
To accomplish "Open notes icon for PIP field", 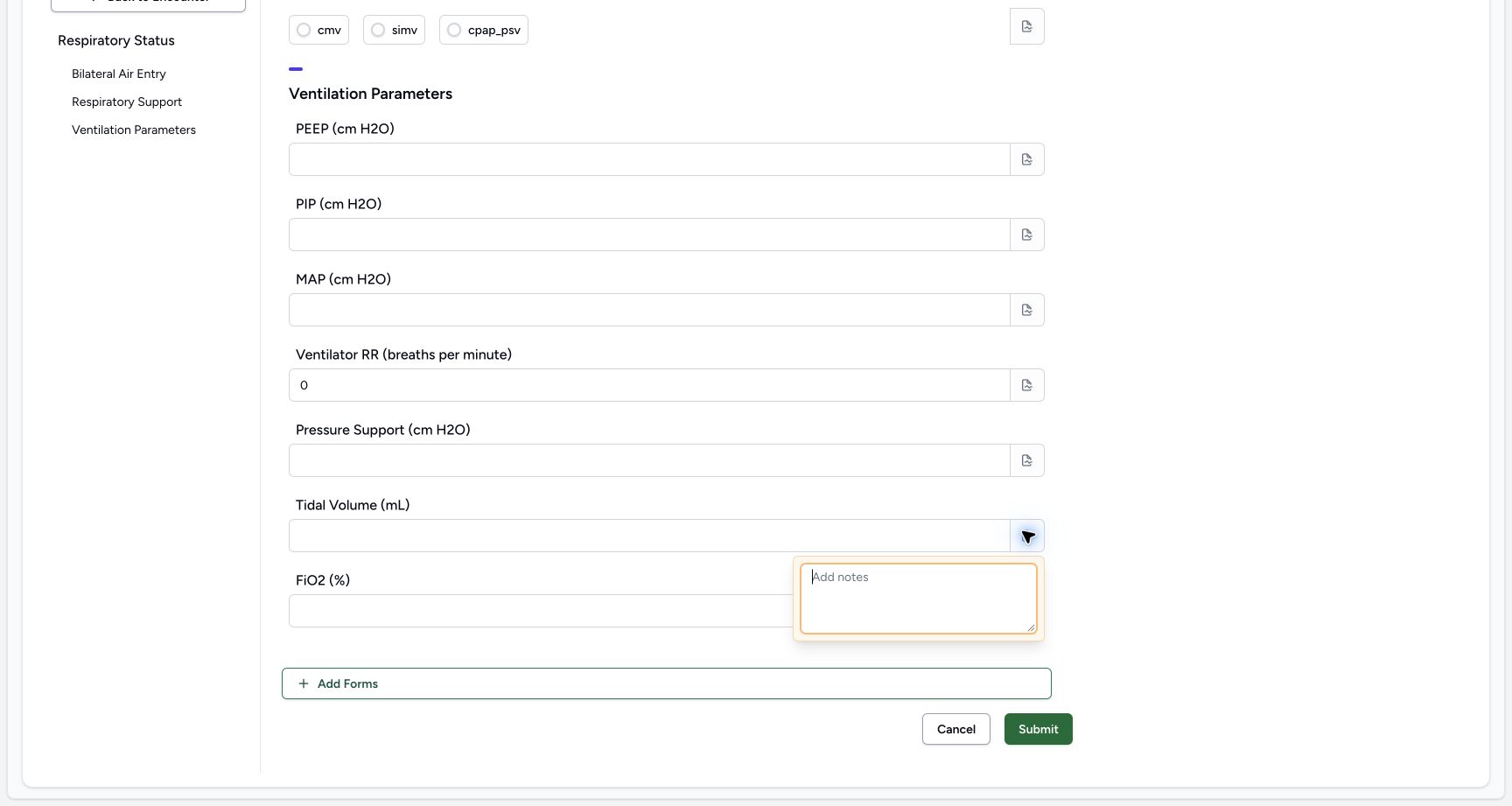I will (x=1027, y=235).
